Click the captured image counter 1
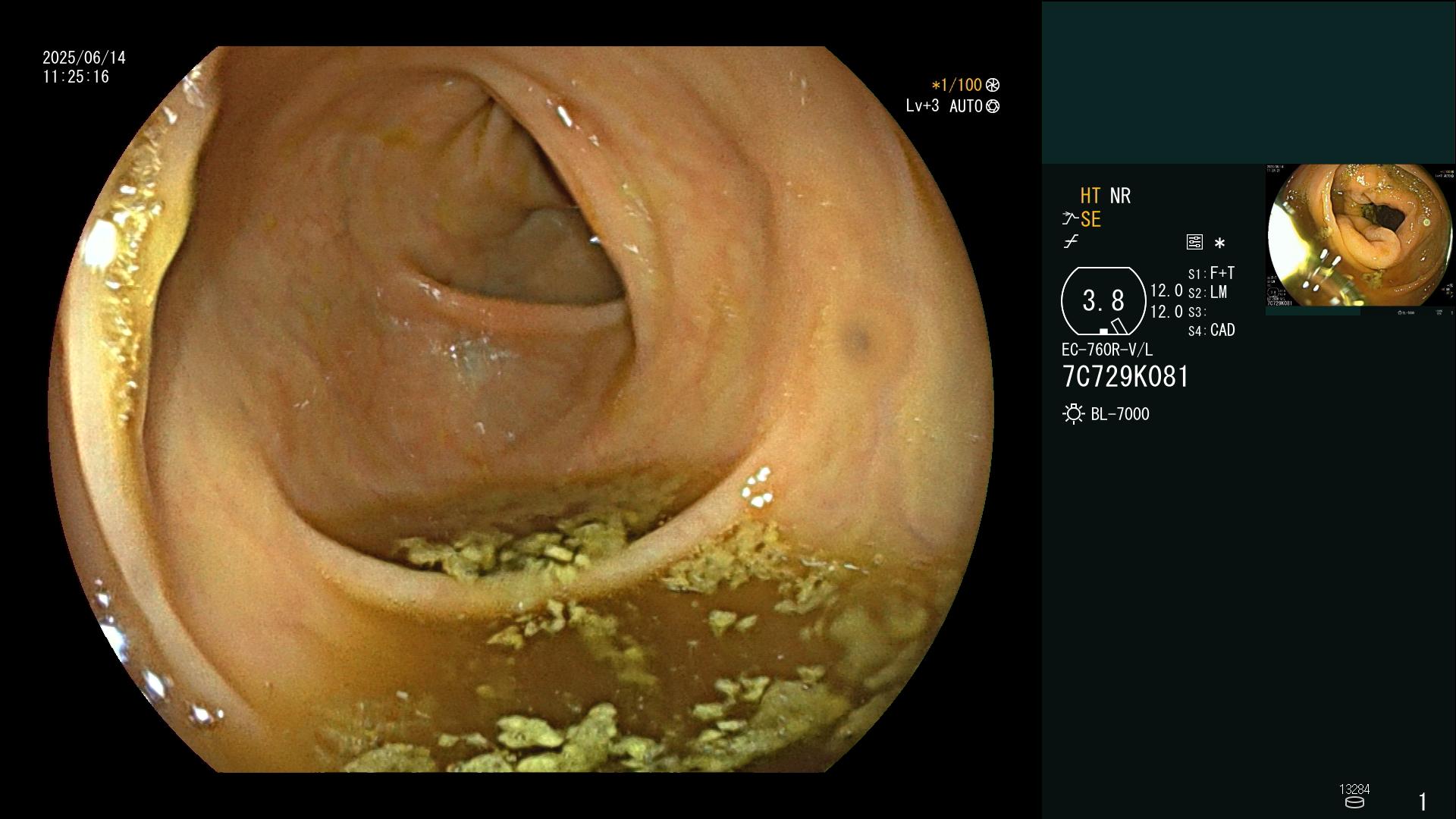 coord(1423,802)
